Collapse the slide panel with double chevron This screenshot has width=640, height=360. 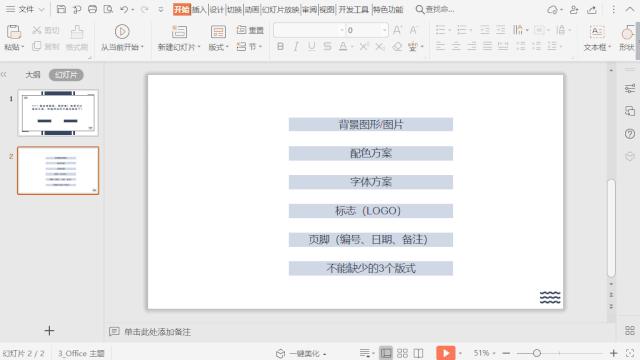(x=4, y=75)
